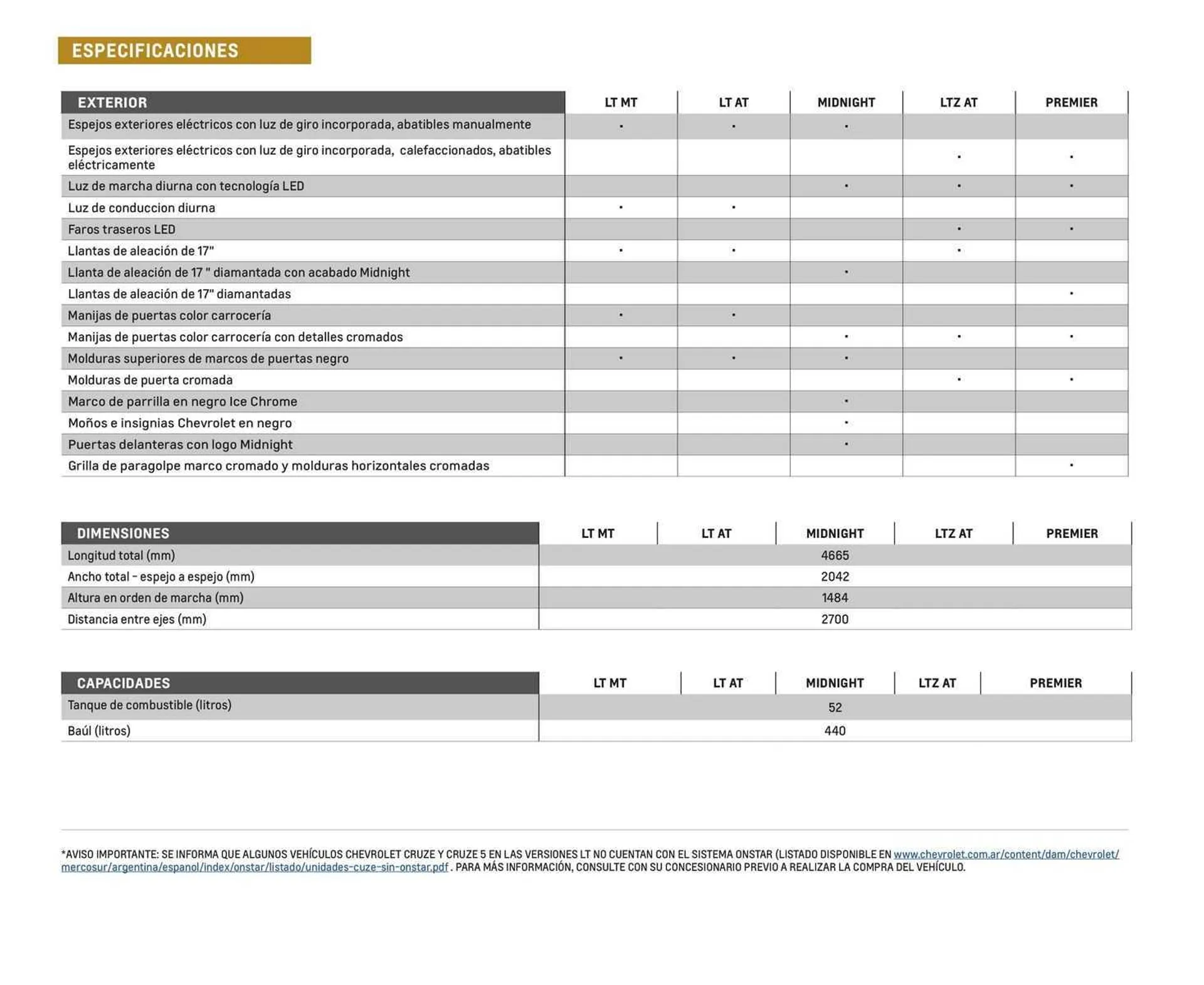This screenshot has height=985, width=1204.
Task: Select row 'Molduras de puerta cromada'
Action: coord(594,380)
